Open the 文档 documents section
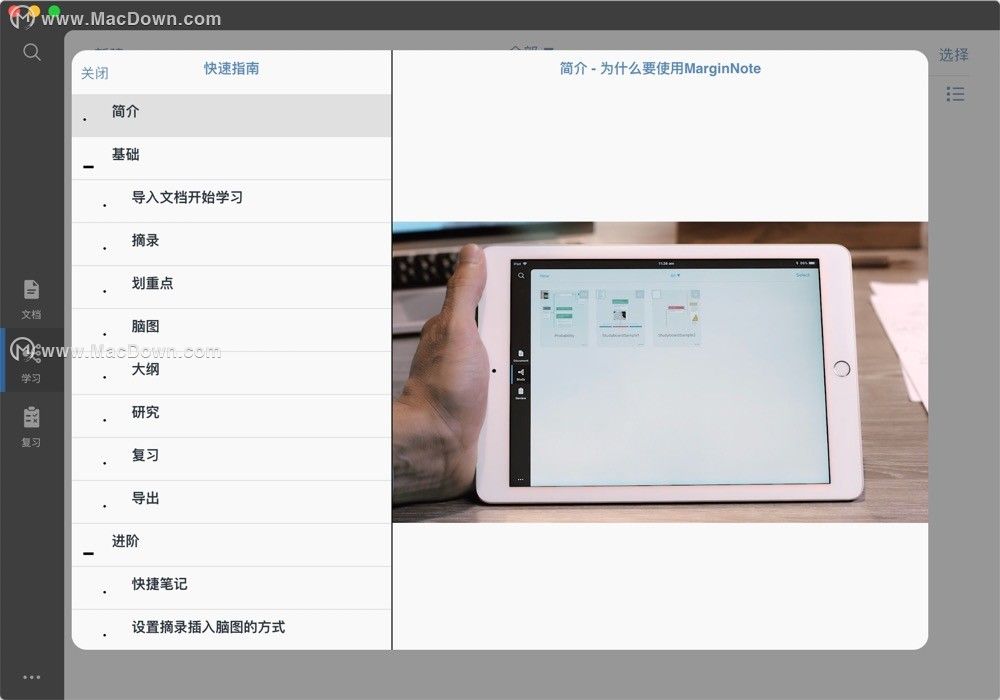Image resolution: width=1000 pixels, height=700 pixels. pos(31,299)
